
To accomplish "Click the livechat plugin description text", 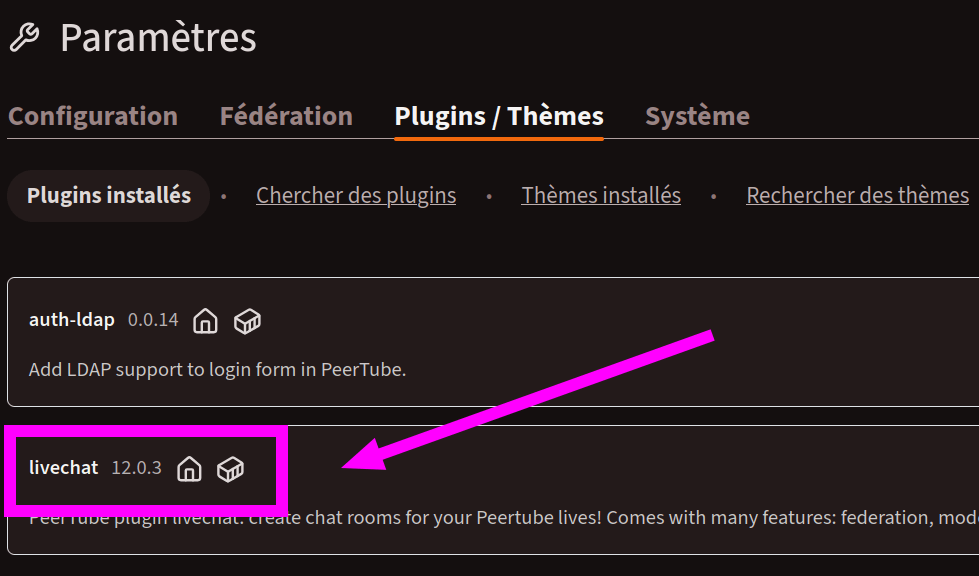I will pyautogui.click(x=600, y=518).
